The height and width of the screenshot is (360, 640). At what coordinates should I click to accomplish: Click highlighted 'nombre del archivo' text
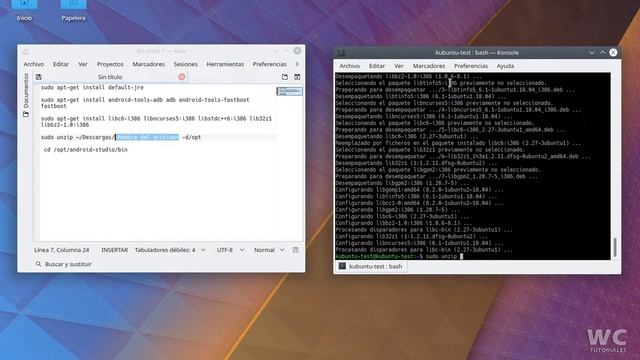[147, 137]
